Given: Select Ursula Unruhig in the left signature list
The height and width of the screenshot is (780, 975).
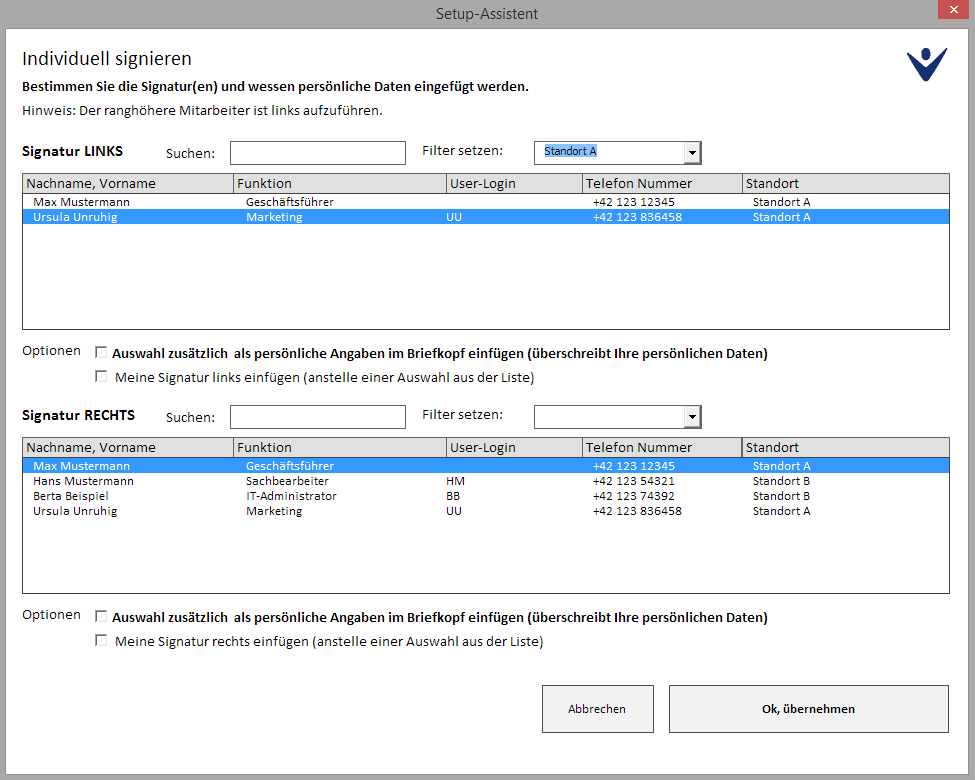Looking at the screenshot, I should (75, 217).
